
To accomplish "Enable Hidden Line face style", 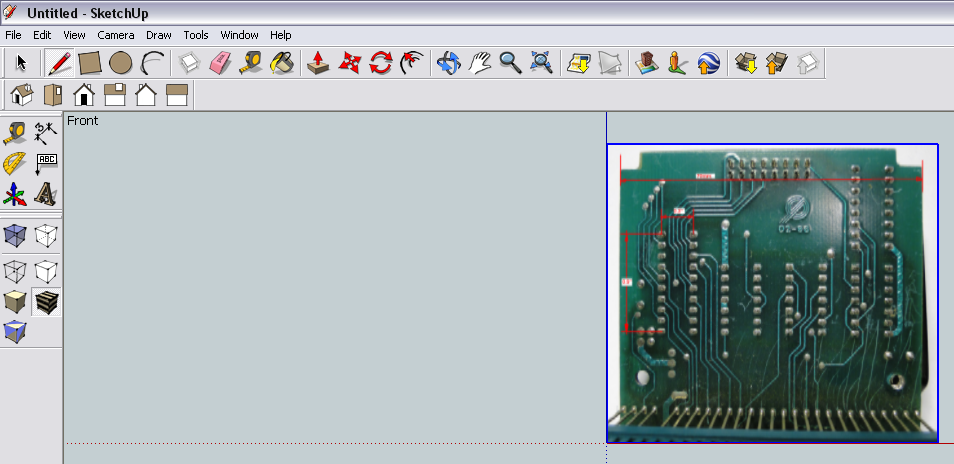I will 46,271.
